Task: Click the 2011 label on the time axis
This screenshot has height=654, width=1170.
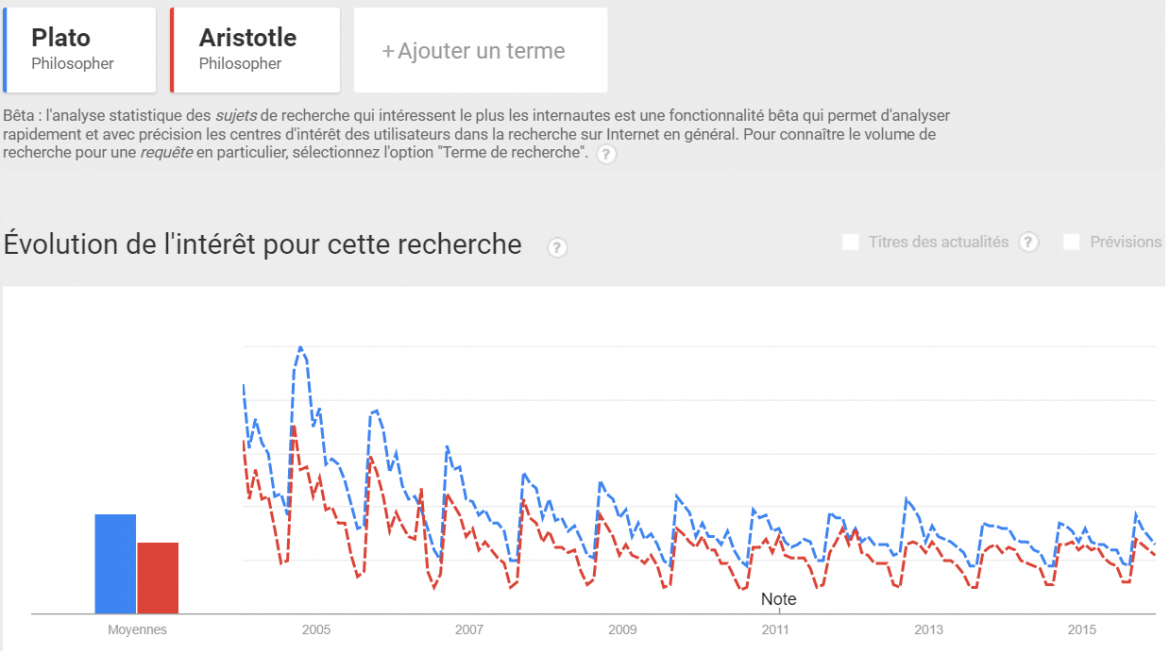Action: [x=775, y=630]
